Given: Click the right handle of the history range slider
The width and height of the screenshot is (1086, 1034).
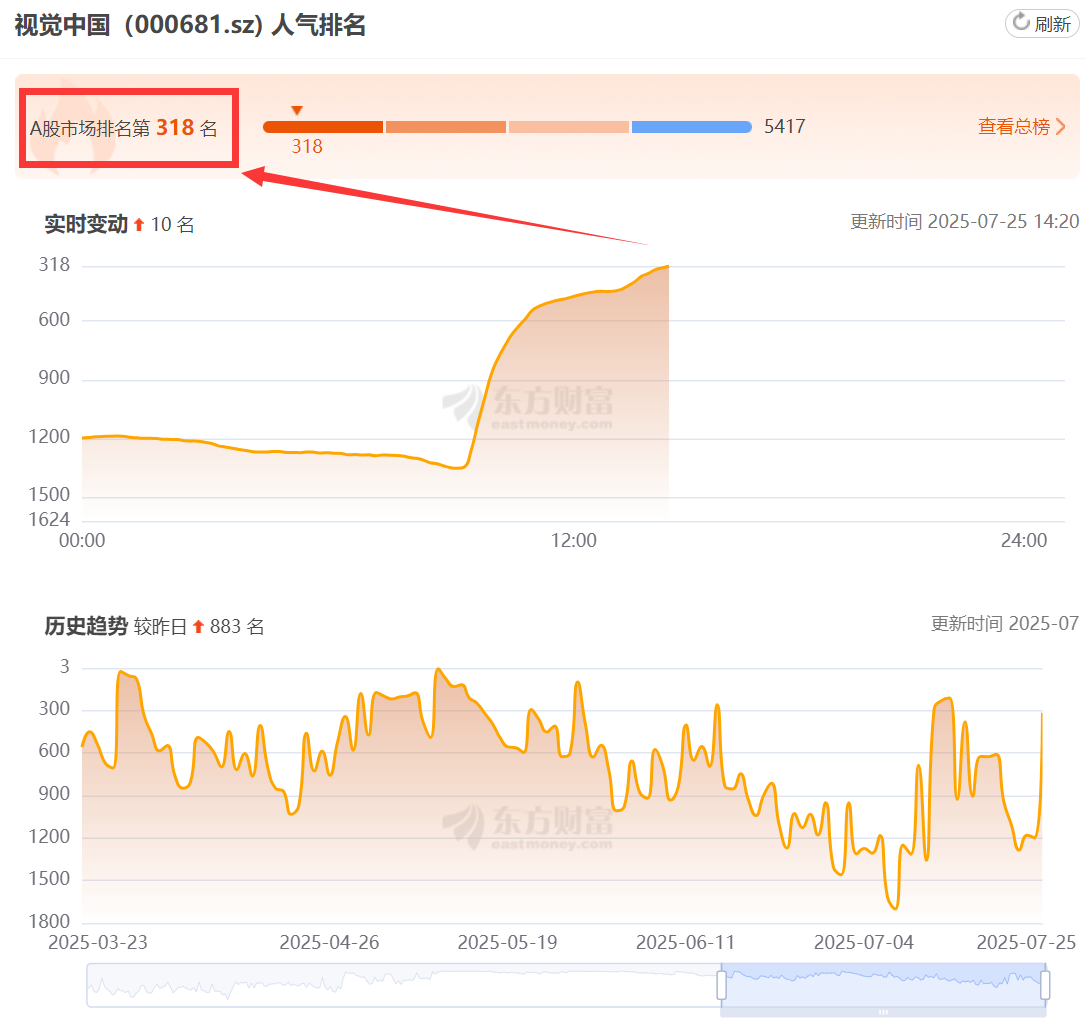Looking at the screenshot, I should [x=1045, y=985].
